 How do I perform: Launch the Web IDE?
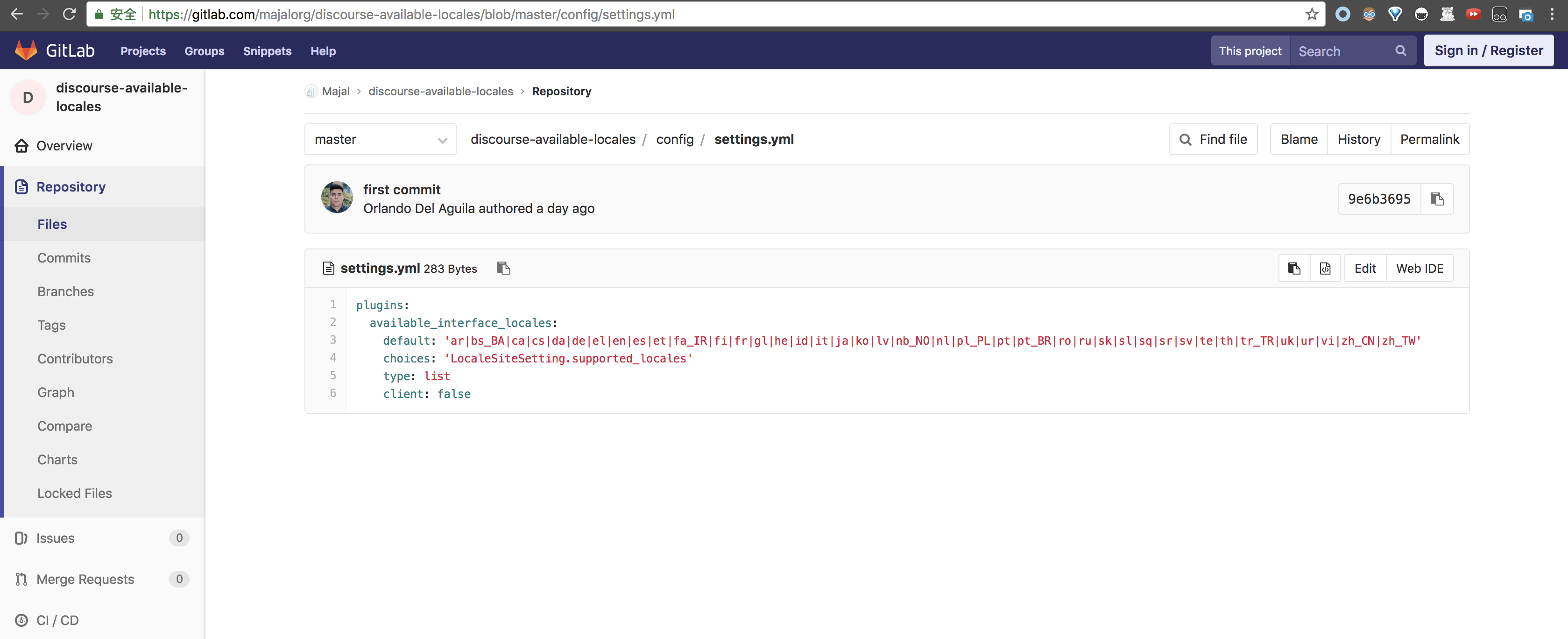(x=1420, y=268)
